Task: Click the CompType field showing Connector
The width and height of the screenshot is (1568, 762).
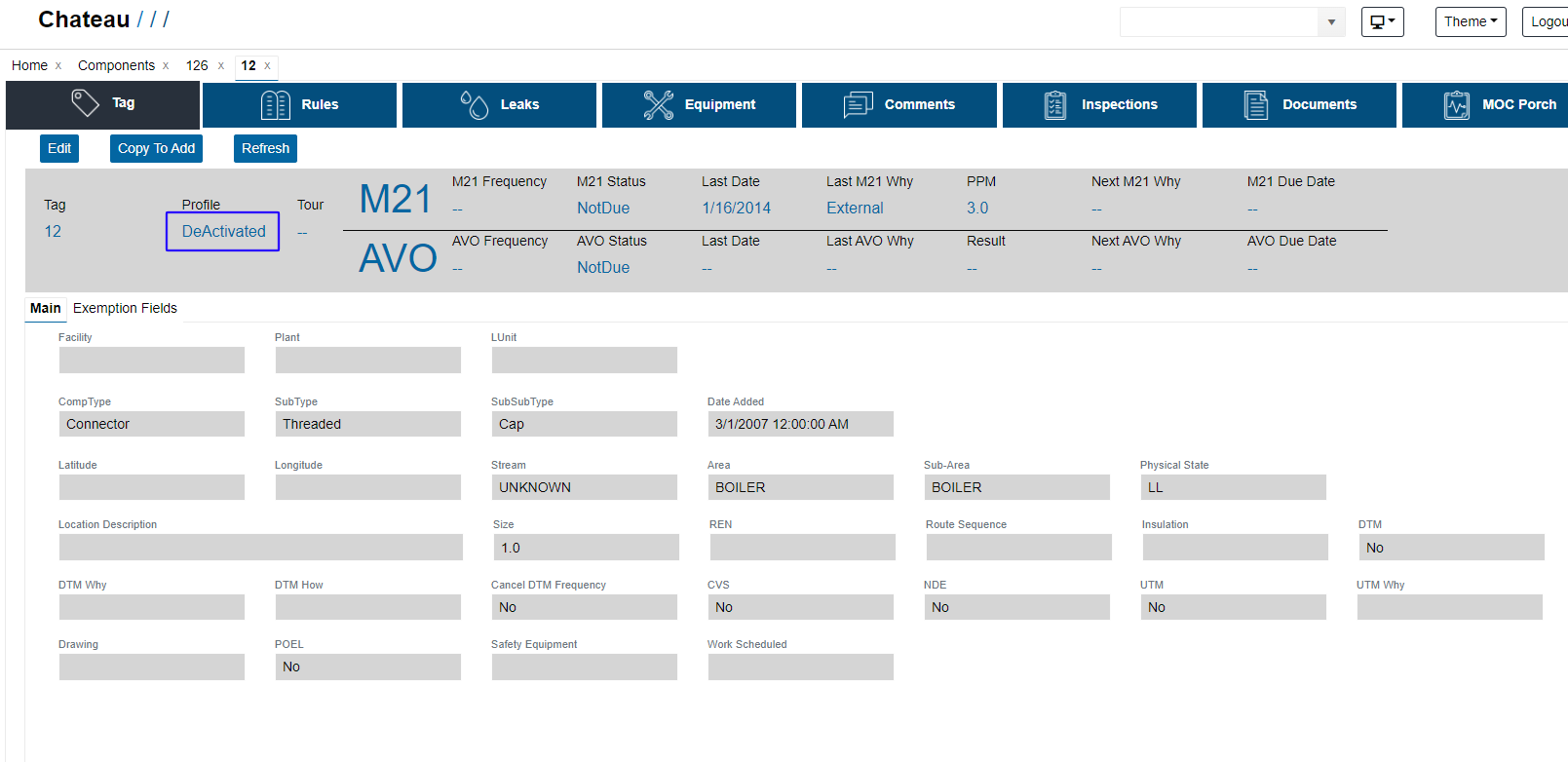Action: tap(152, 424)
